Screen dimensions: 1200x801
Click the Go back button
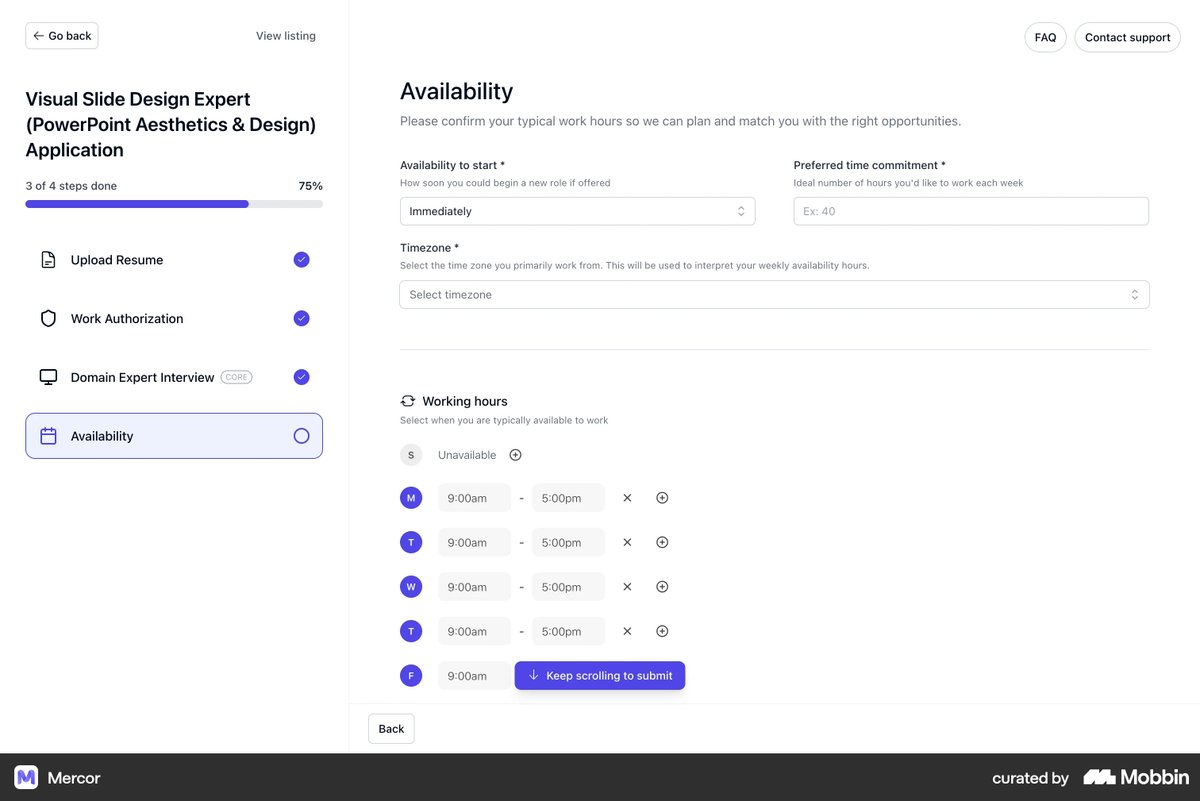(x=62, y=36)
